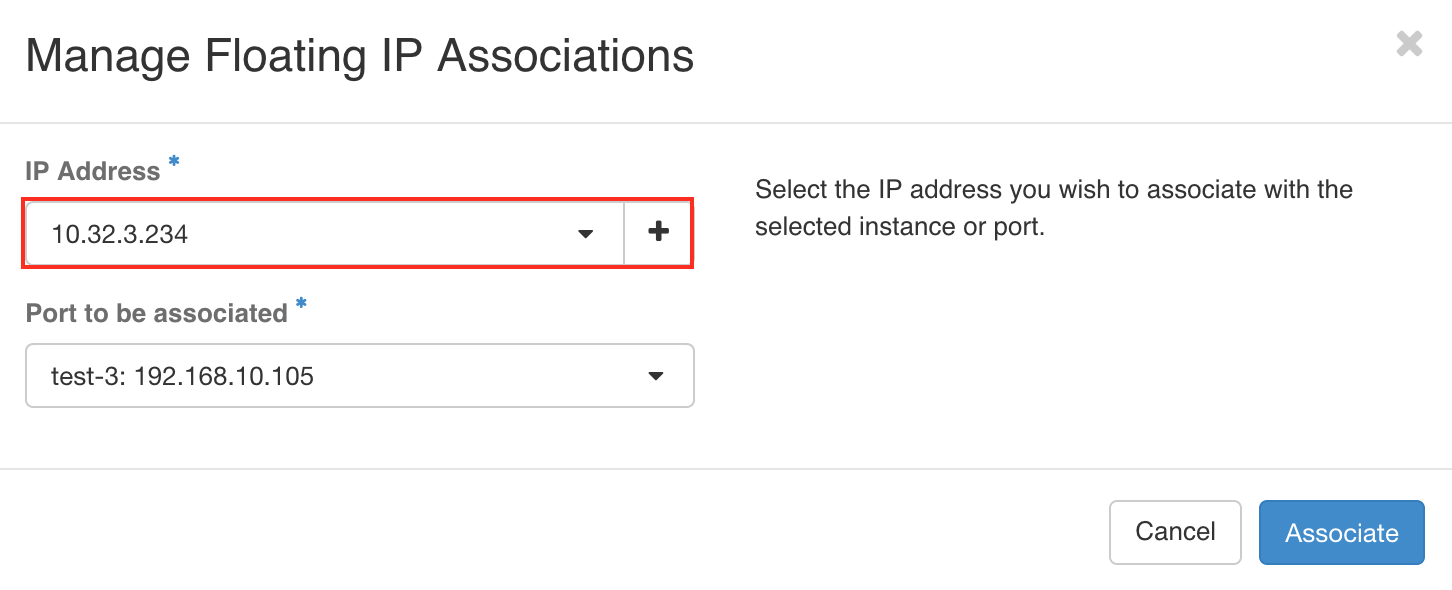1452x590 pixels.
Task: Click the Port to be associated label
Action: (157, 313)
